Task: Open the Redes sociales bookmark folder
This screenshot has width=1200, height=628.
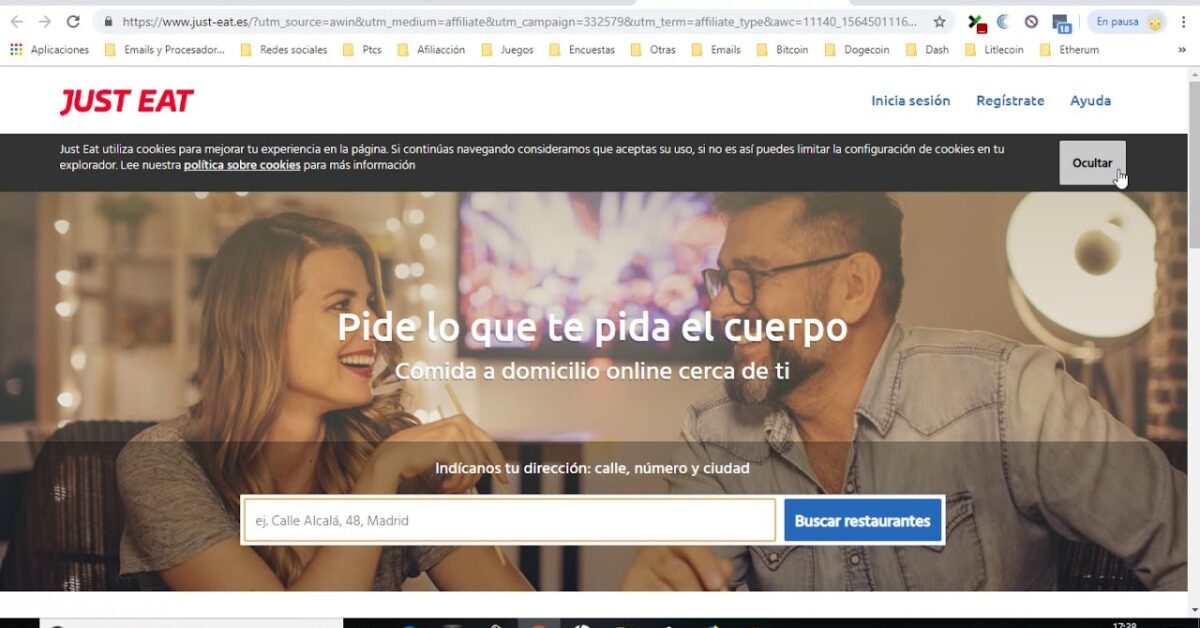Action: [284, 49]
